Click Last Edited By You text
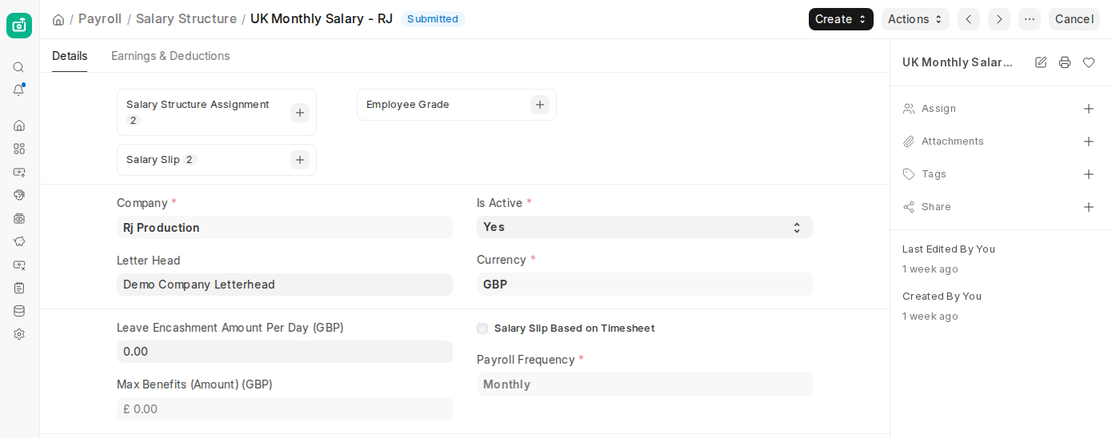The width and height of the screenshot is (1120, 438). 949,249
